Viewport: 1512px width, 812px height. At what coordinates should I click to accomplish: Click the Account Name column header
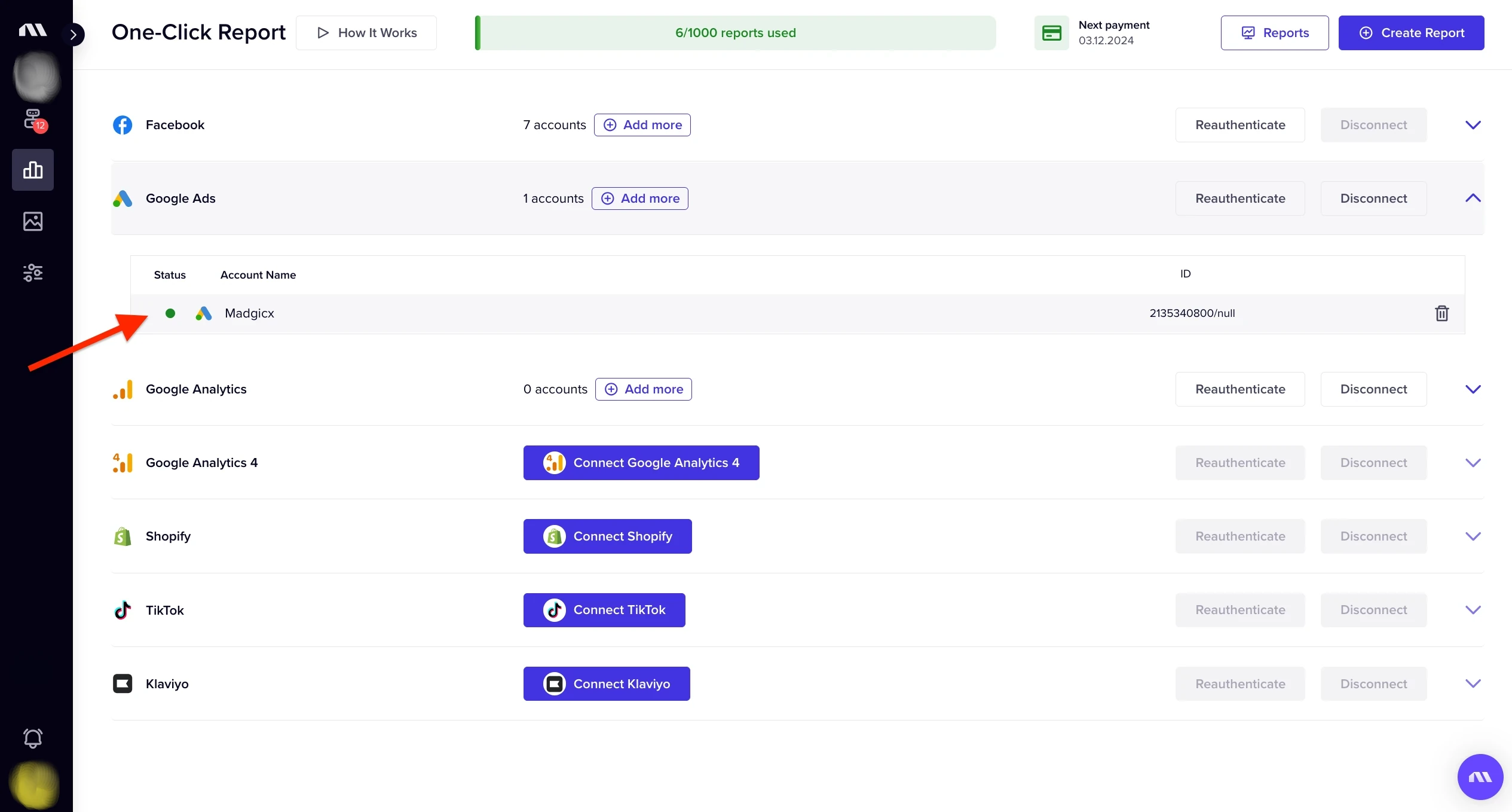click(258, 275)
